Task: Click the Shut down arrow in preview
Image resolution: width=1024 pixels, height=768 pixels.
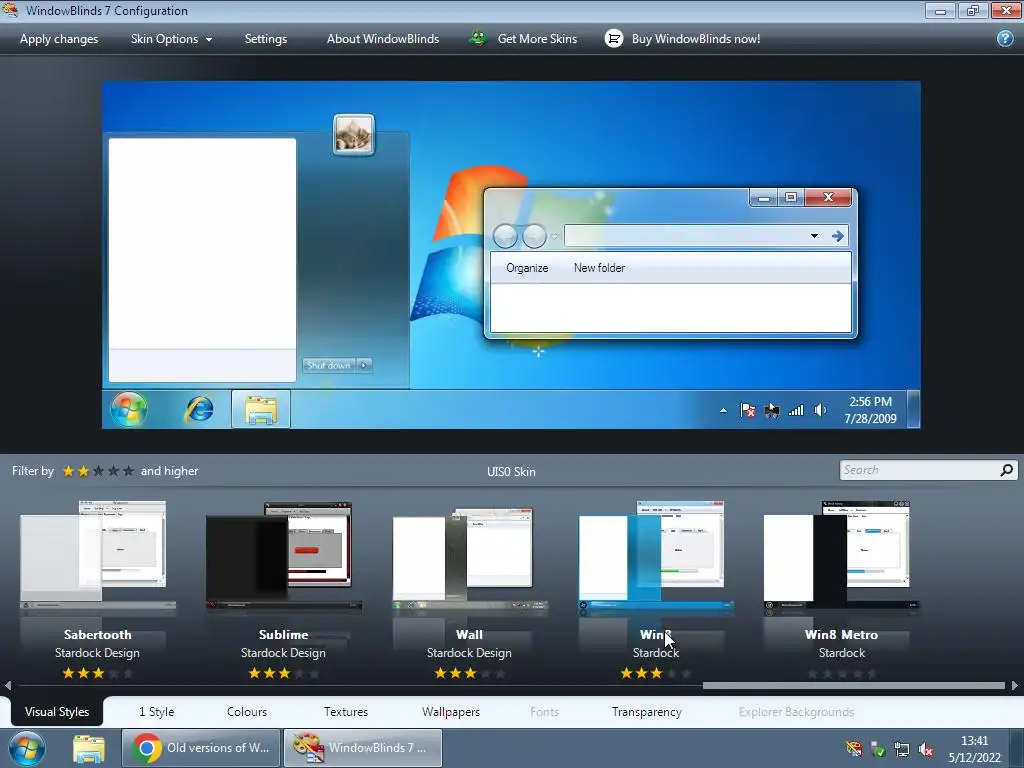Action: point(364,365)
